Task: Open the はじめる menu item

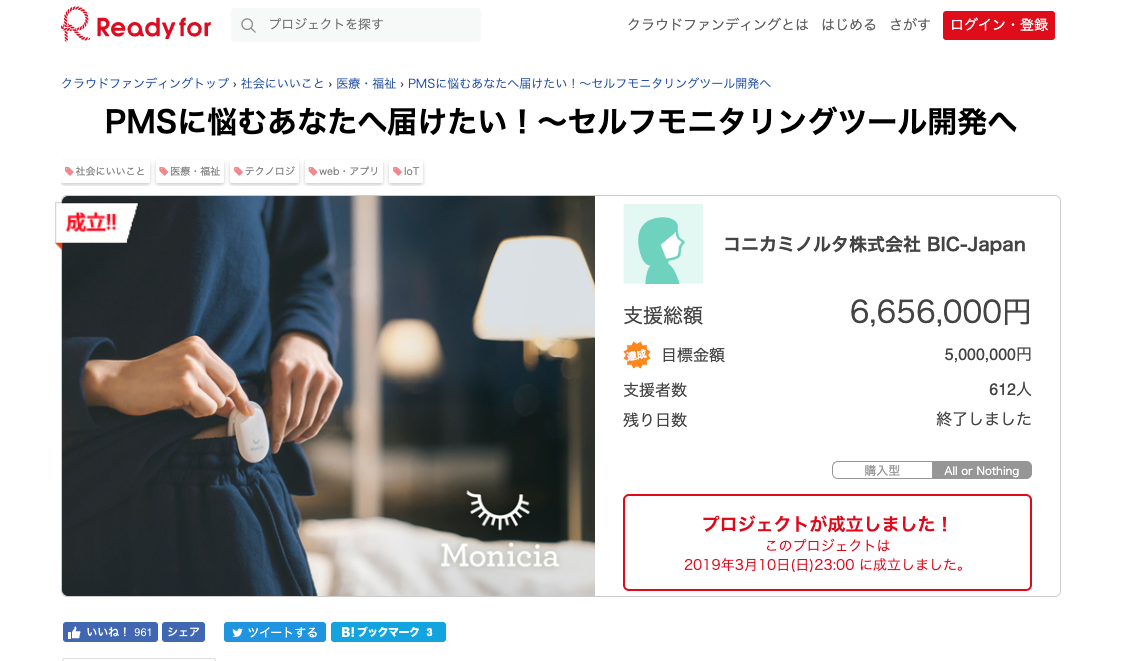Action: 849,25
